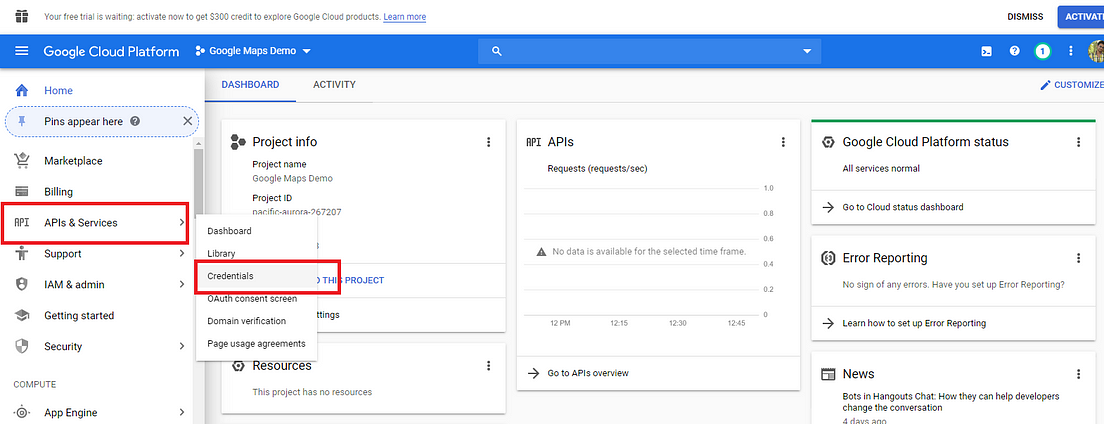Screen dimensions: 1104x424
Task: Open the Google Maps Demo project selector
Action: coord(253,51)
